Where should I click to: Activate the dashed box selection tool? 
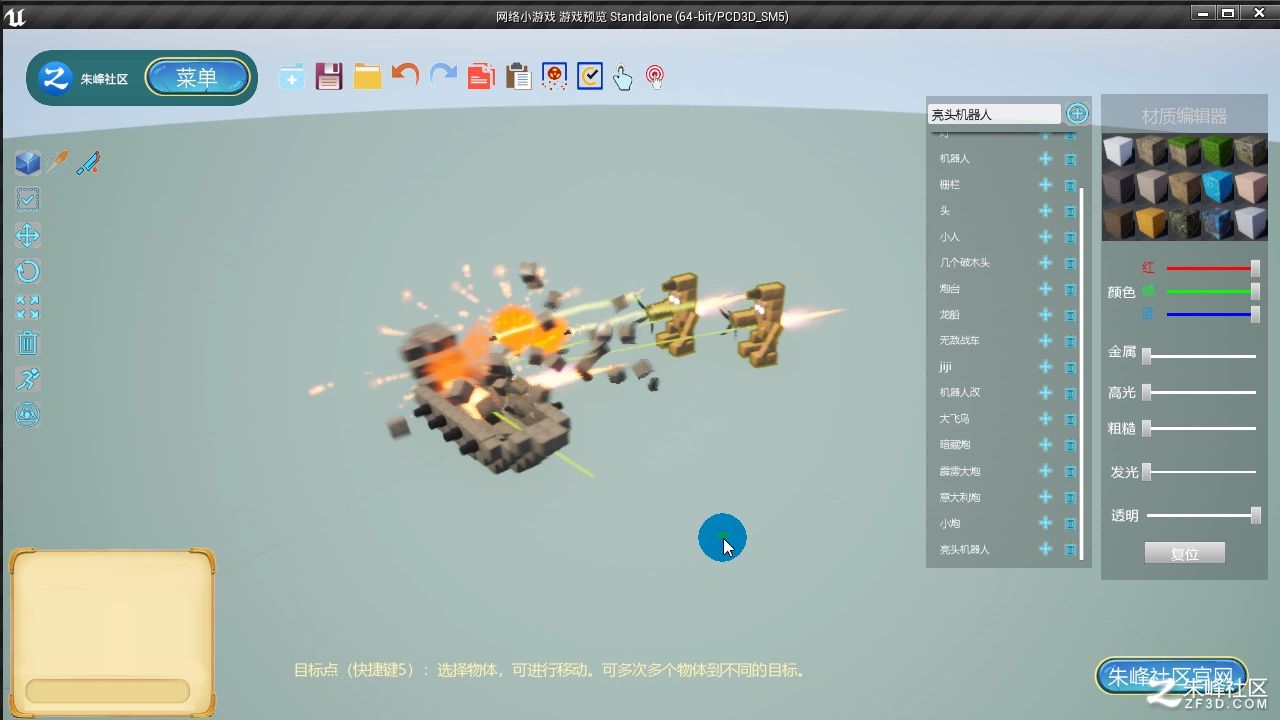[28, 199]
